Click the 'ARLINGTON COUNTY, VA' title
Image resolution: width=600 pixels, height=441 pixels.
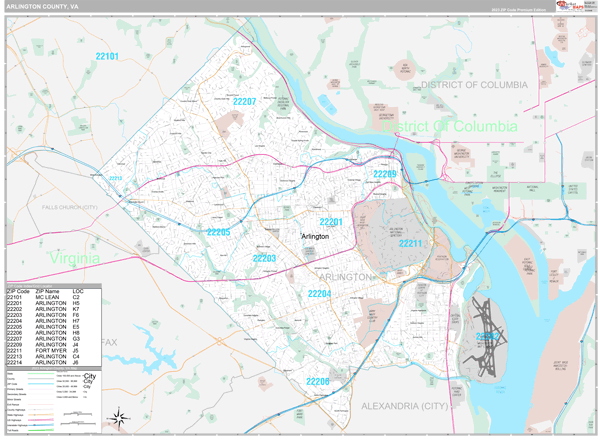(x=46, y=9)
